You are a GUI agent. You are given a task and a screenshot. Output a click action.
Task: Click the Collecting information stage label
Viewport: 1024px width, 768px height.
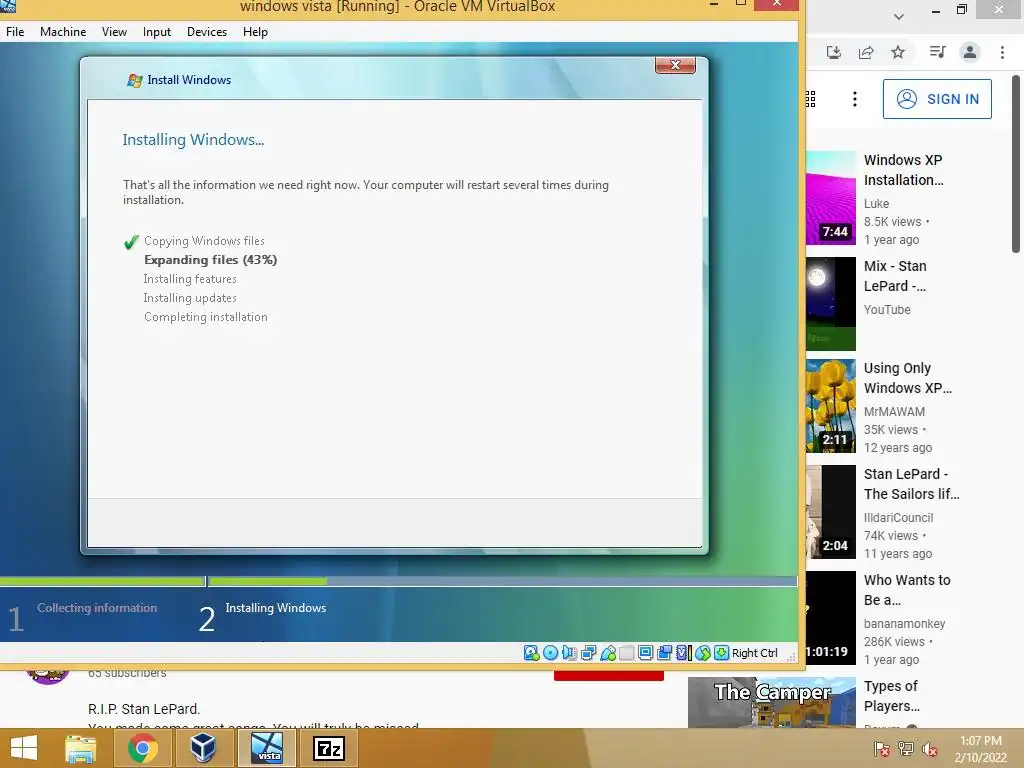(x=97, y=607)
